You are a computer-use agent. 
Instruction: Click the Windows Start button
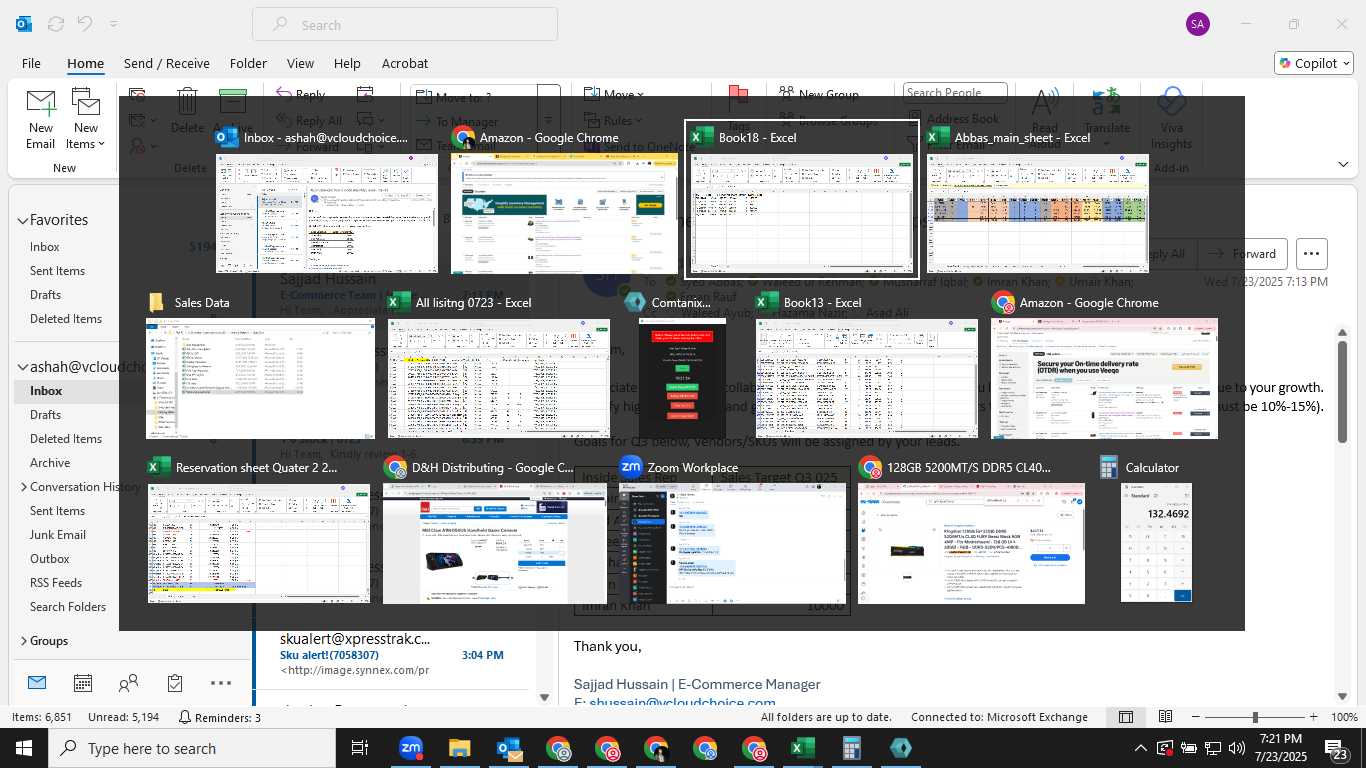(24, 748)
